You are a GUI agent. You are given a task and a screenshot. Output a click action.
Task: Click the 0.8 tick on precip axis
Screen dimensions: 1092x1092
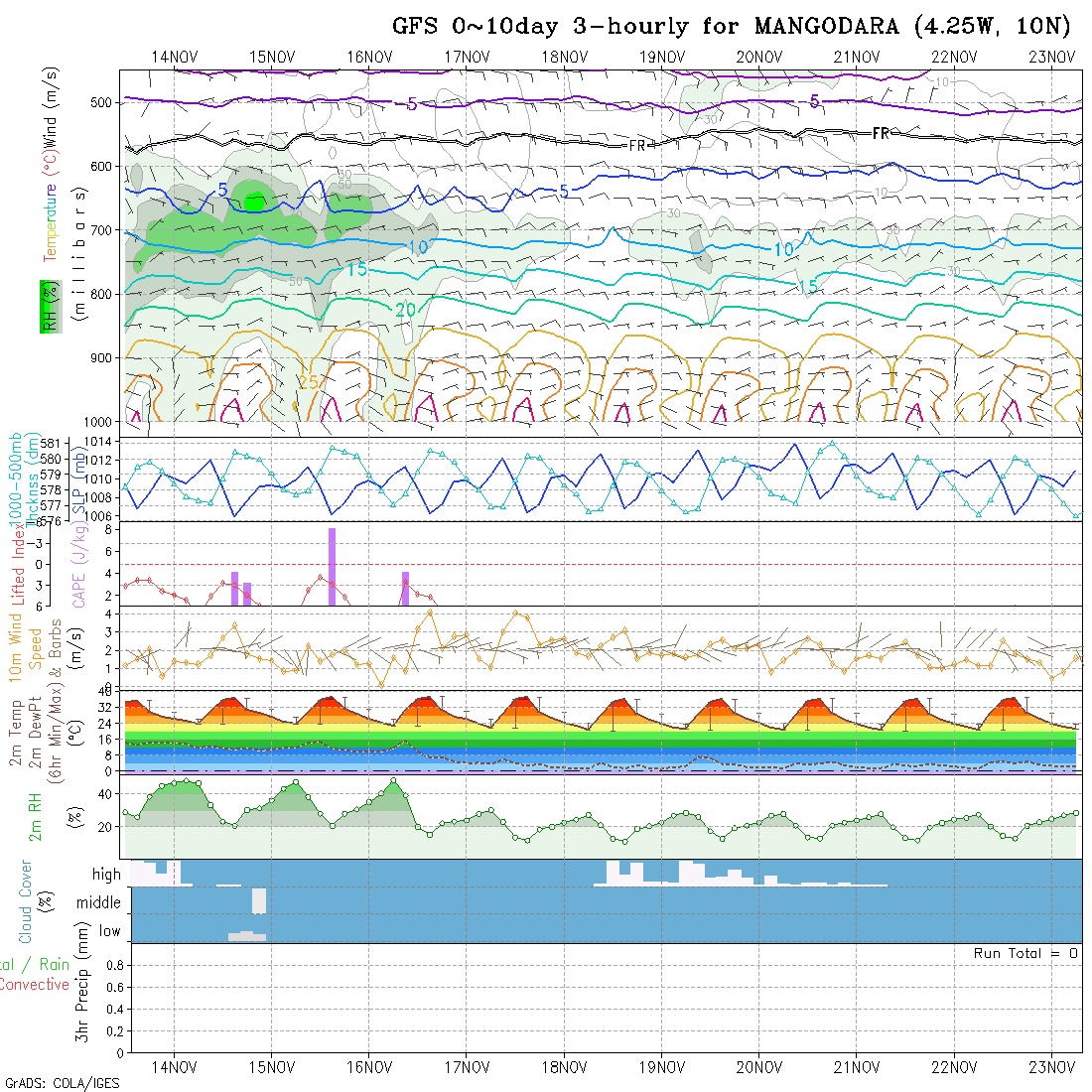pyautogui.click(x=112, y=964)
